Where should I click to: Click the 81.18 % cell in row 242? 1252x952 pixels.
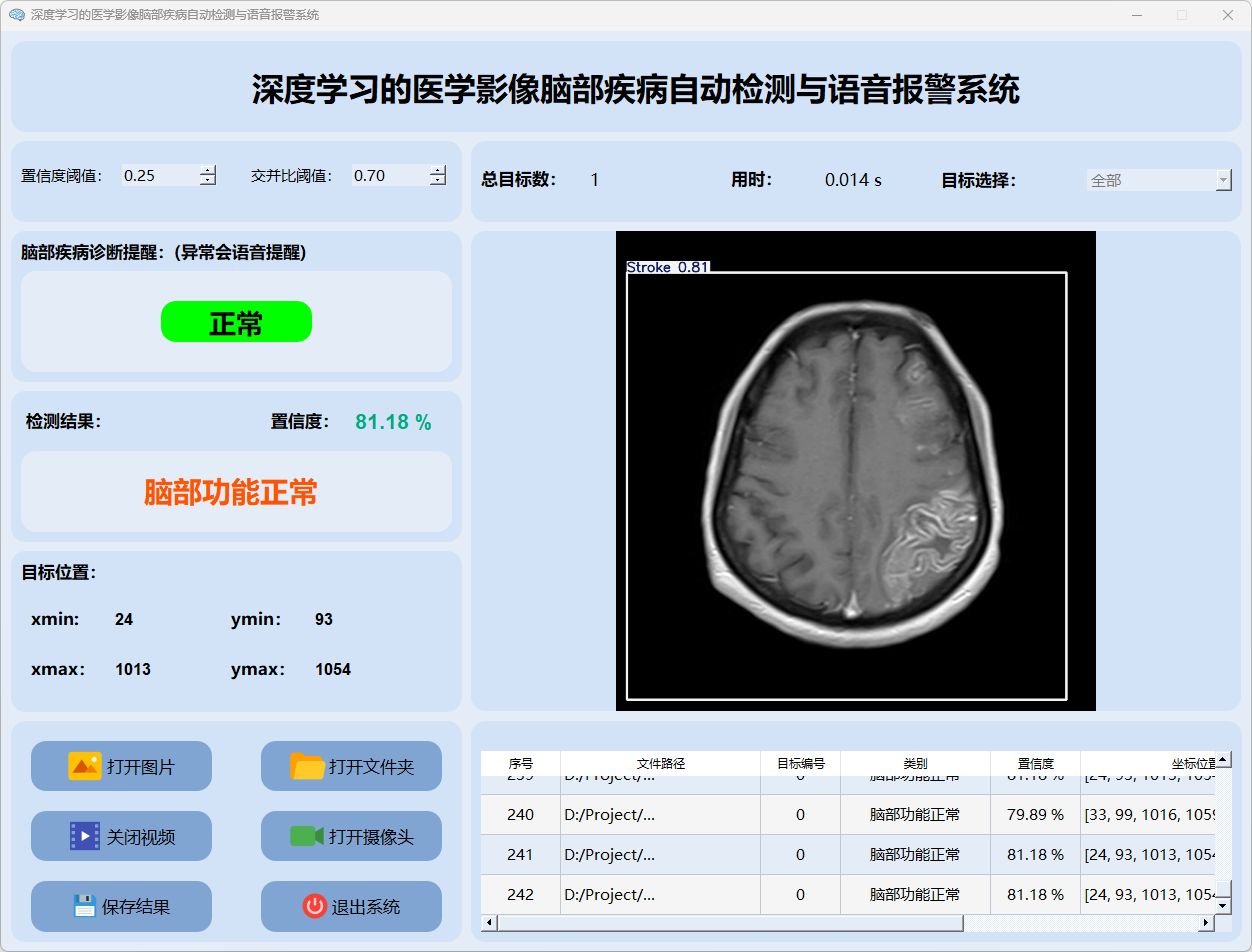[1035, 895]
